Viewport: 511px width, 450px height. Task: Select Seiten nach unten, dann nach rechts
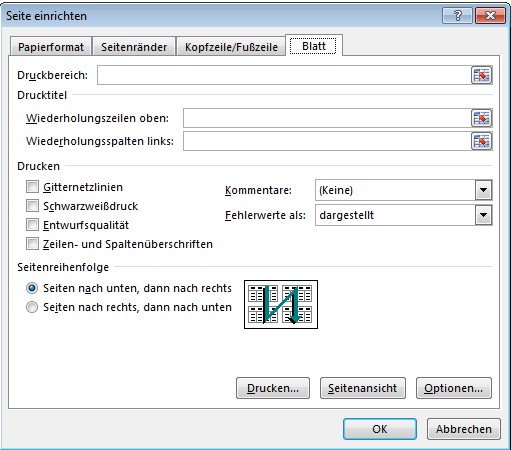coord(32,288)
